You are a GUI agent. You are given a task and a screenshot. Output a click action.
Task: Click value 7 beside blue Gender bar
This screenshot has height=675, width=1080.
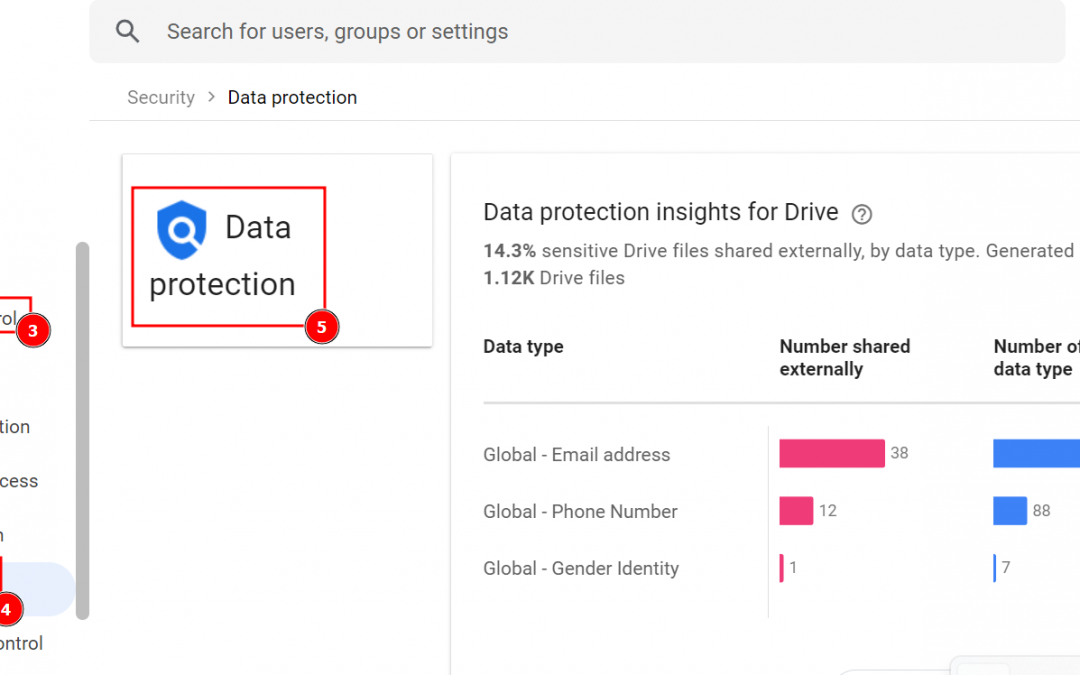click(x=1006, y=568)
